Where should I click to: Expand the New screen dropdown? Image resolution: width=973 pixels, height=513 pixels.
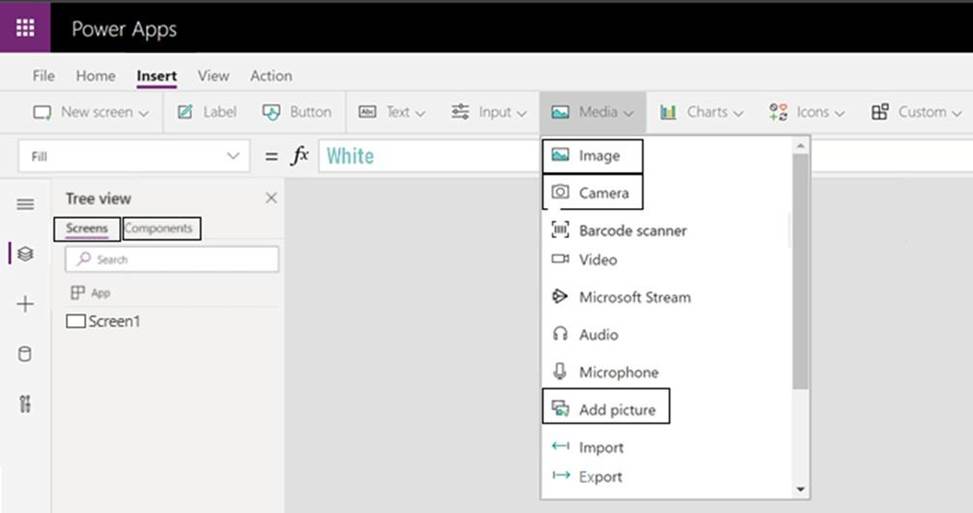click(x=91, y=112)
